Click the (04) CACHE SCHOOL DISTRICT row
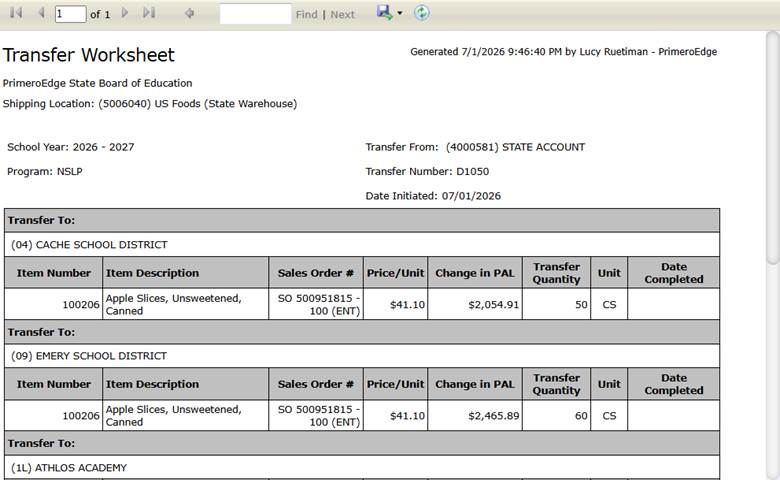The height and width of the screenshot is (480, 780). 362,244
